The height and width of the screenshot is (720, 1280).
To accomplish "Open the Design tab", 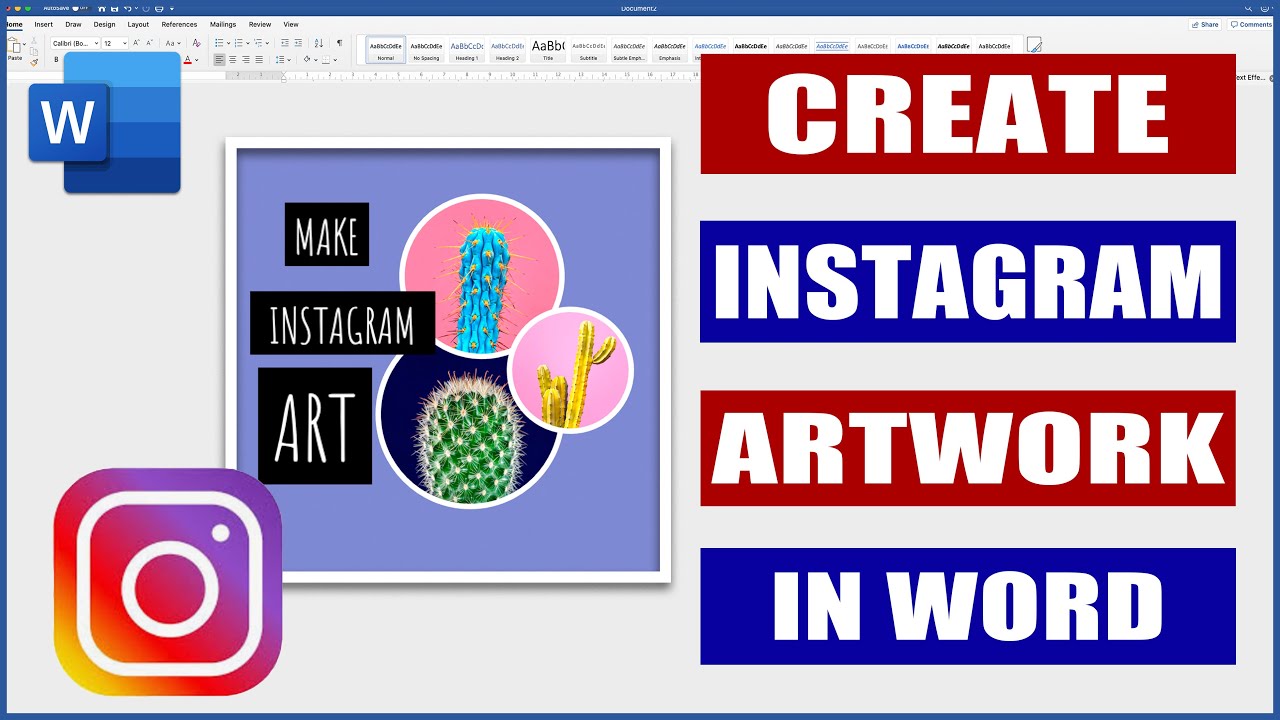I will point(104,24).
